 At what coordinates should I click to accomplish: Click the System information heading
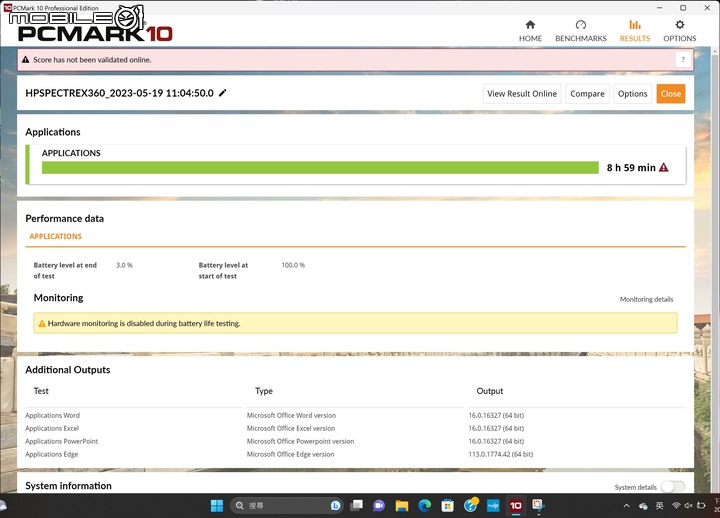pos(68,486)
